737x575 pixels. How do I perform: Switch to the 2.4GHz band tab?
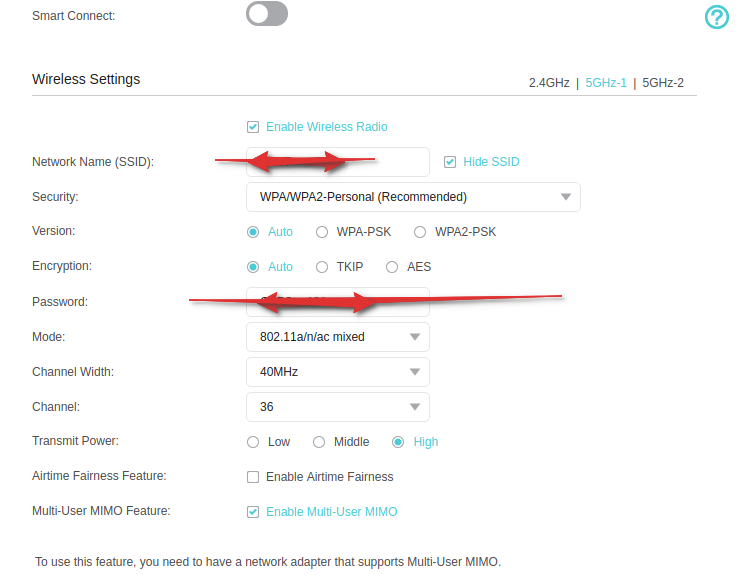coord(549,83)
